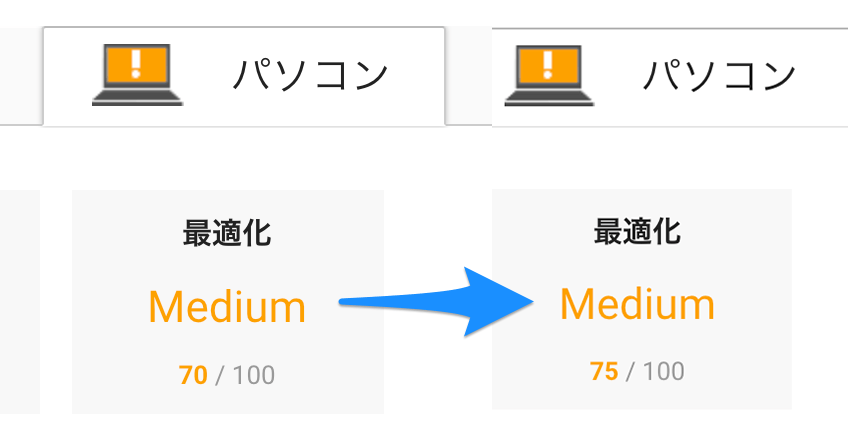The width and height of the screenshot is (848, 445).
Task: Click the partially visible gray card beside the 70 card
Action: pyautogui.click(x=19, y=300)
